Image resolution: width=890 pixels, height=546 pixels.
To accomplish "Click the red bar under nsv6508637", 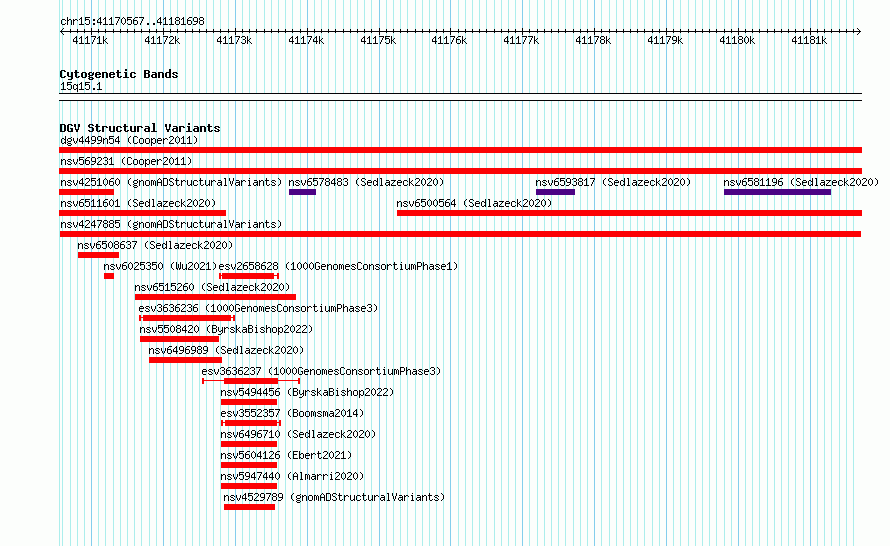I will (98, 255).
